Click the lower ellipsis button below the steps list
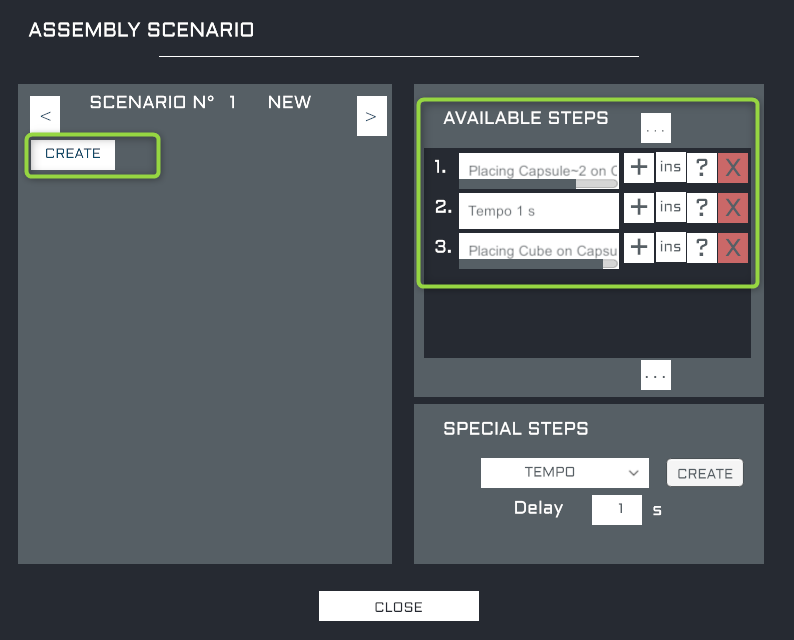 click(x=656, y=375)
